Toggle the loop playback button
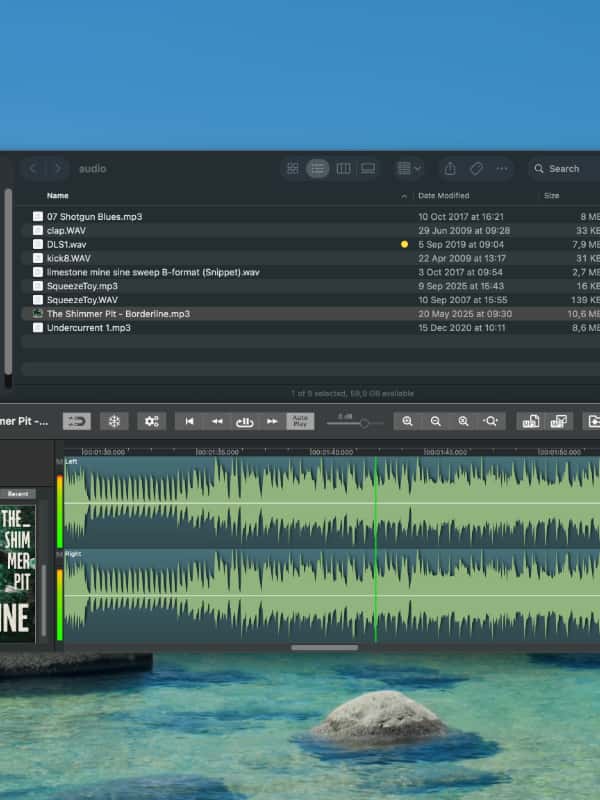Viewport: 600px width, 800px height. 77,422
